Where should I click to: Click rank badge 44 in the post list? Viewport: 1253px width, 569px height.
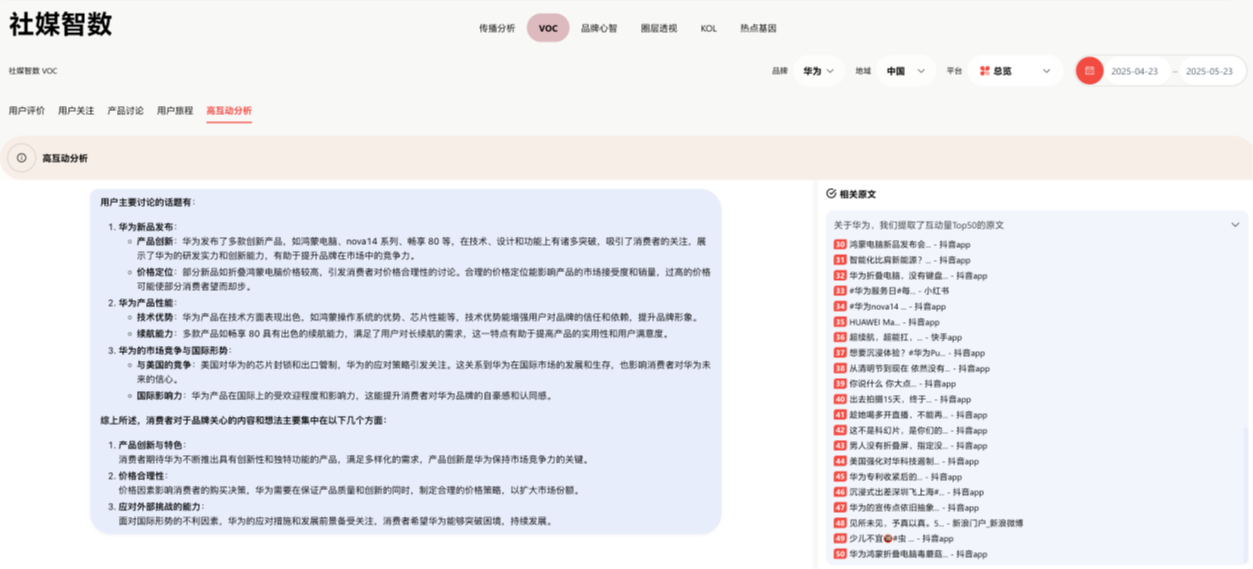[x=840, y=461]
